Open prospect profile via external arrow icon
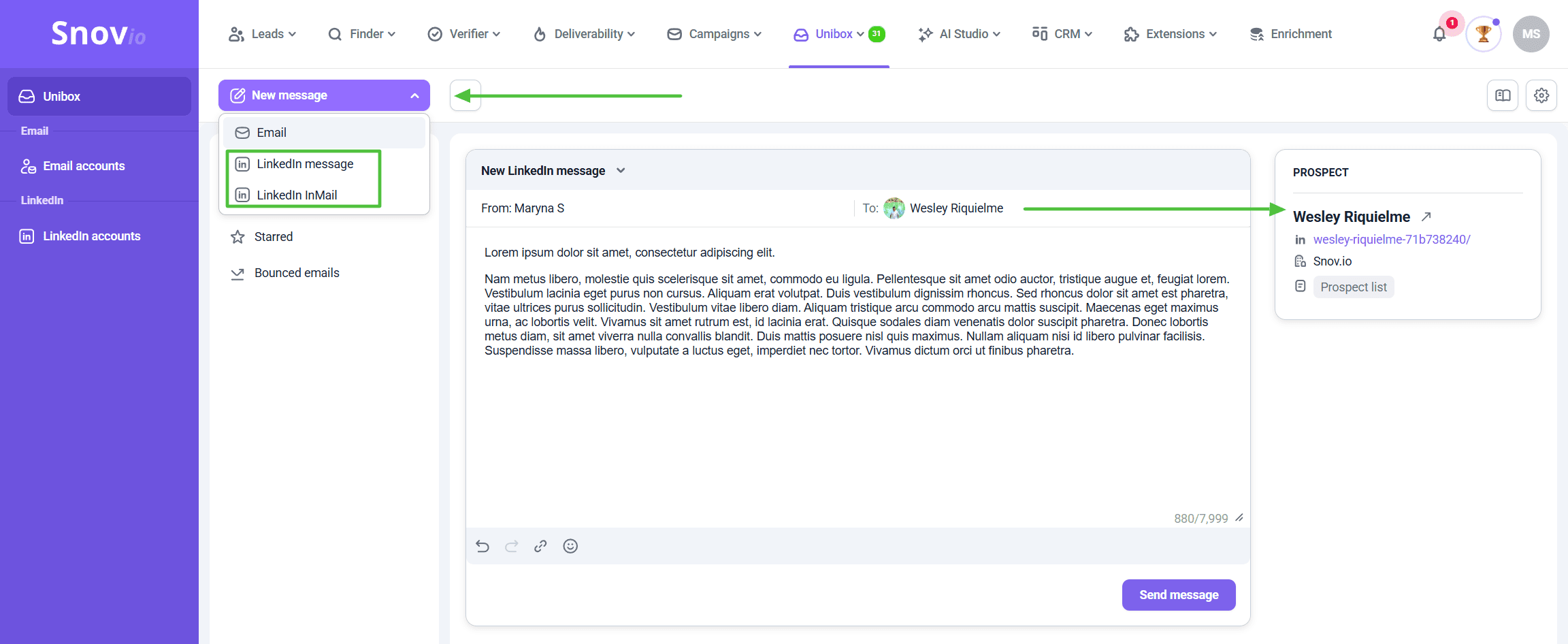Image resolution: width=1568 pixels, height=644 pixels. point(1426,216)
